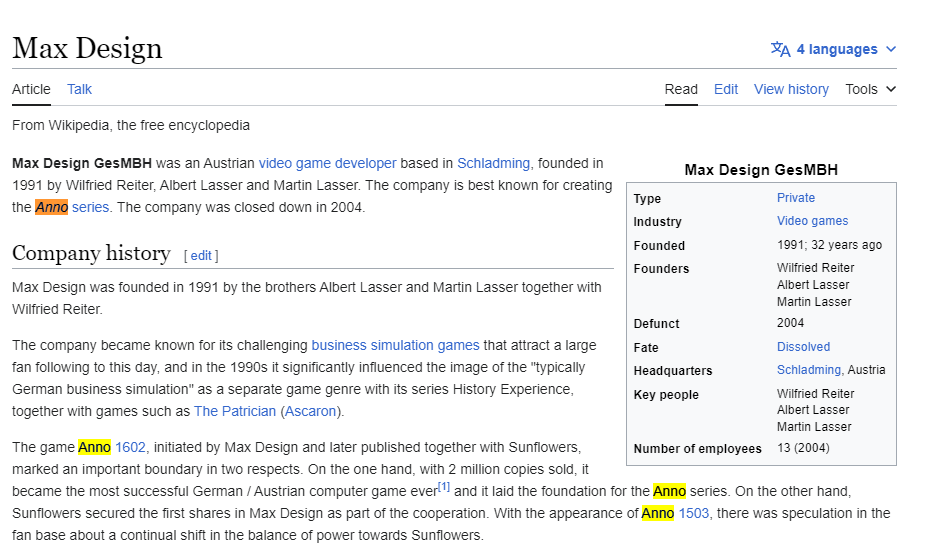The height and width of the screenshot is (545, 926).
Task: Select the infobox title Max Design GesMBH
Action: pyautogui.click(x=761, y=170)
